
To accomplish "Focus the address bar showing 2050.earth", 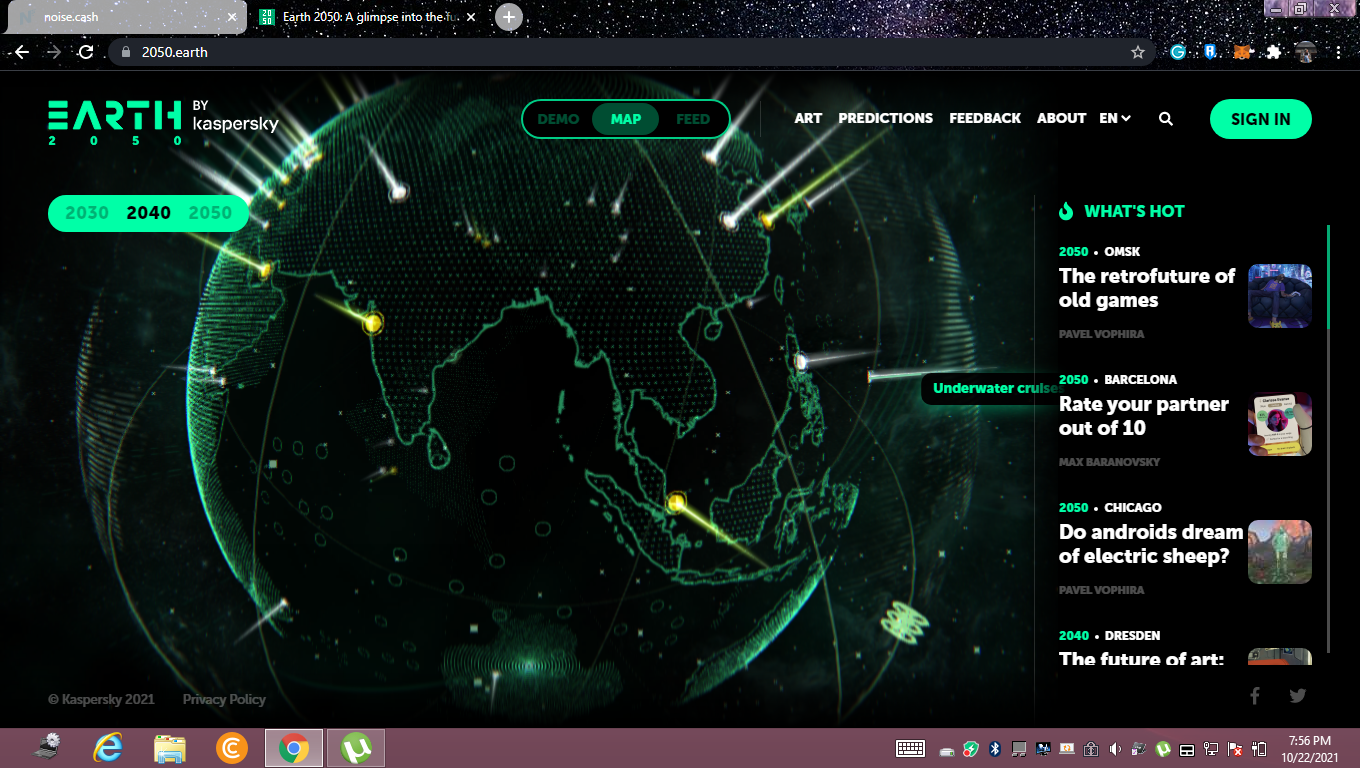I will (631, 52).
